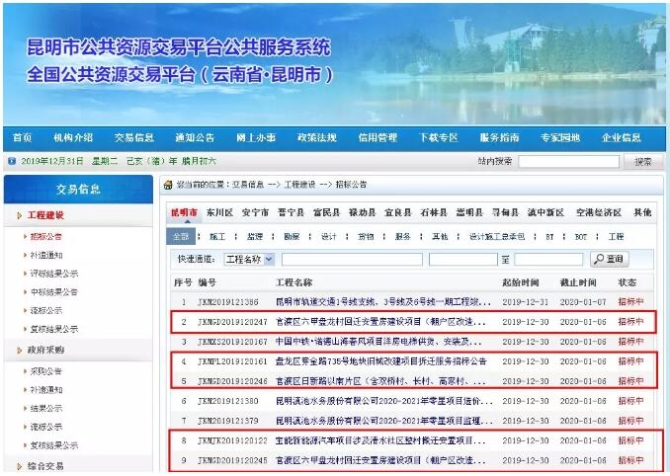
Task: Click the home icon in the breadcrumb bar
Action: 168,185
